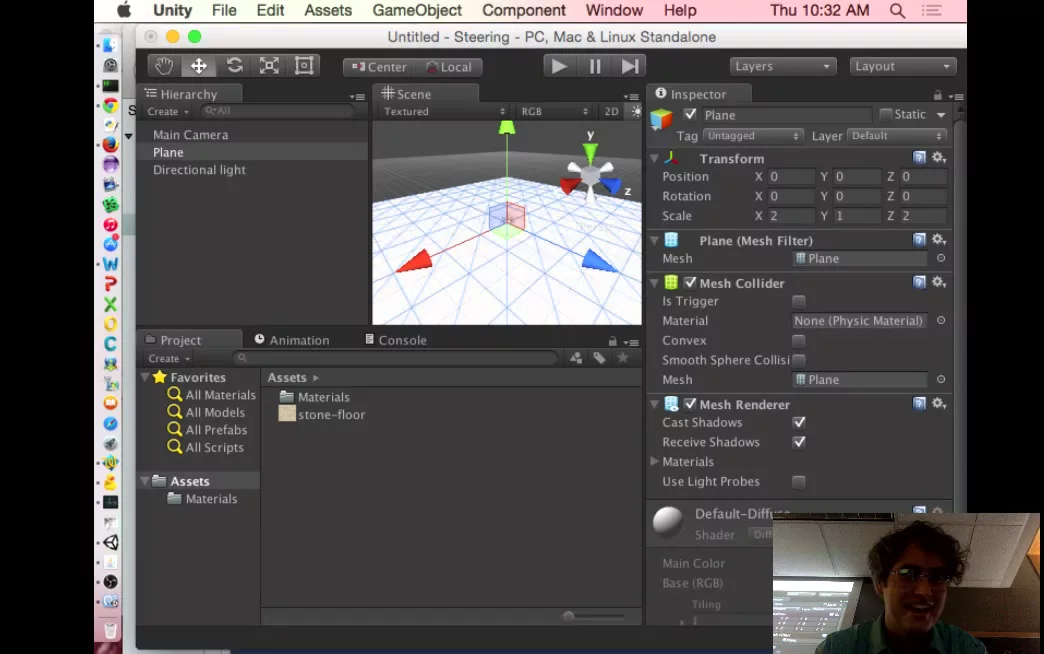Open the Layers dropdown
Image resolution: width=1044 pixels, height=654 pixels.
(782, 66)
